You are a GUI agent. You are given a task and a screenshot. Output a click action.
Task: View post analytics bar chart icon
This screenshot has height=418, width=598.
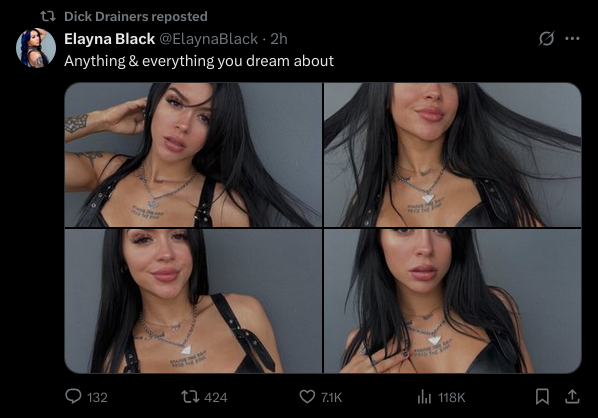click(x=424, y=397)
